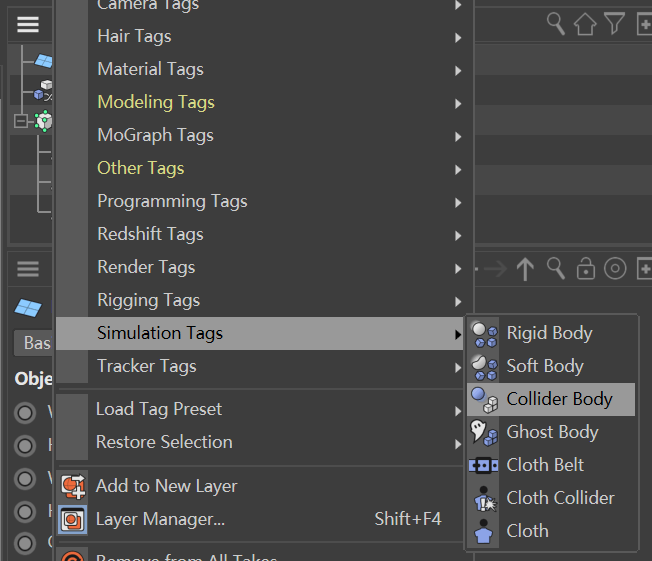Click the Ghost Body ghost icon
This screenshot has width=652, height=561.
(x=484, y=432)
